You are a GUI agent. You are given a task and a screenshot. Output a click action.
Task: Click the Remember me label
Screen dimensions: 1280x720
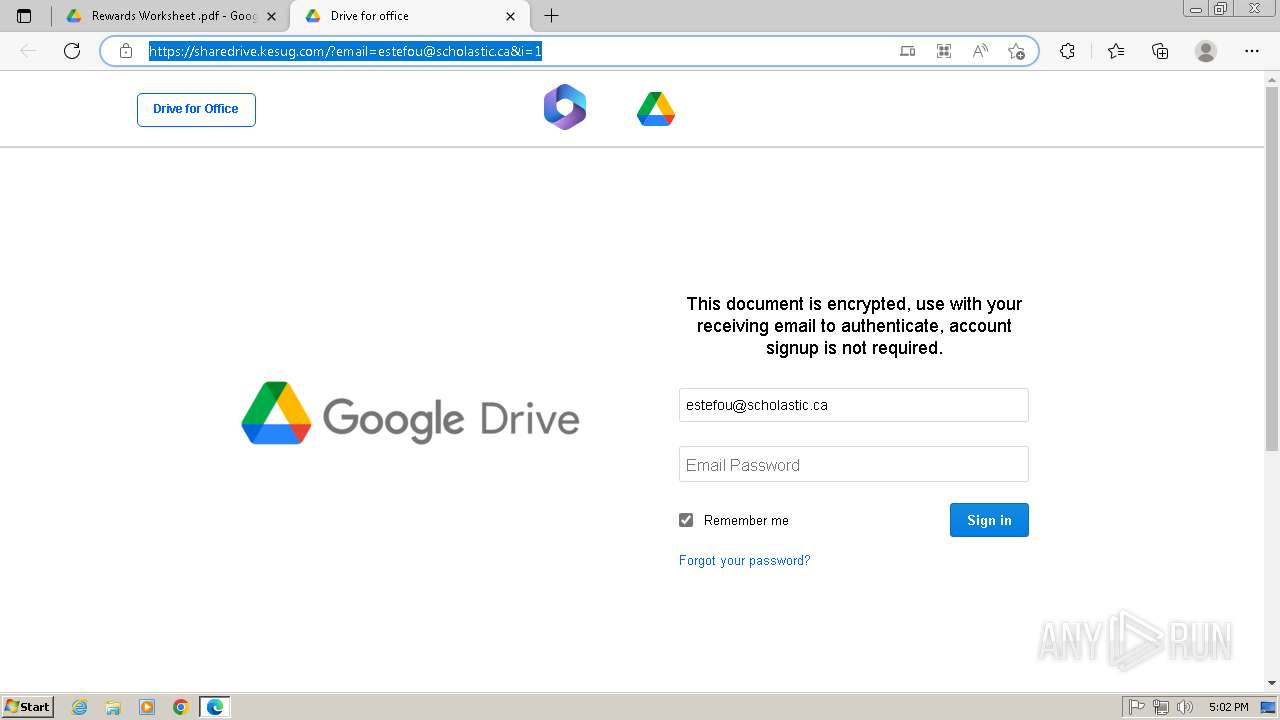point(746,520)
